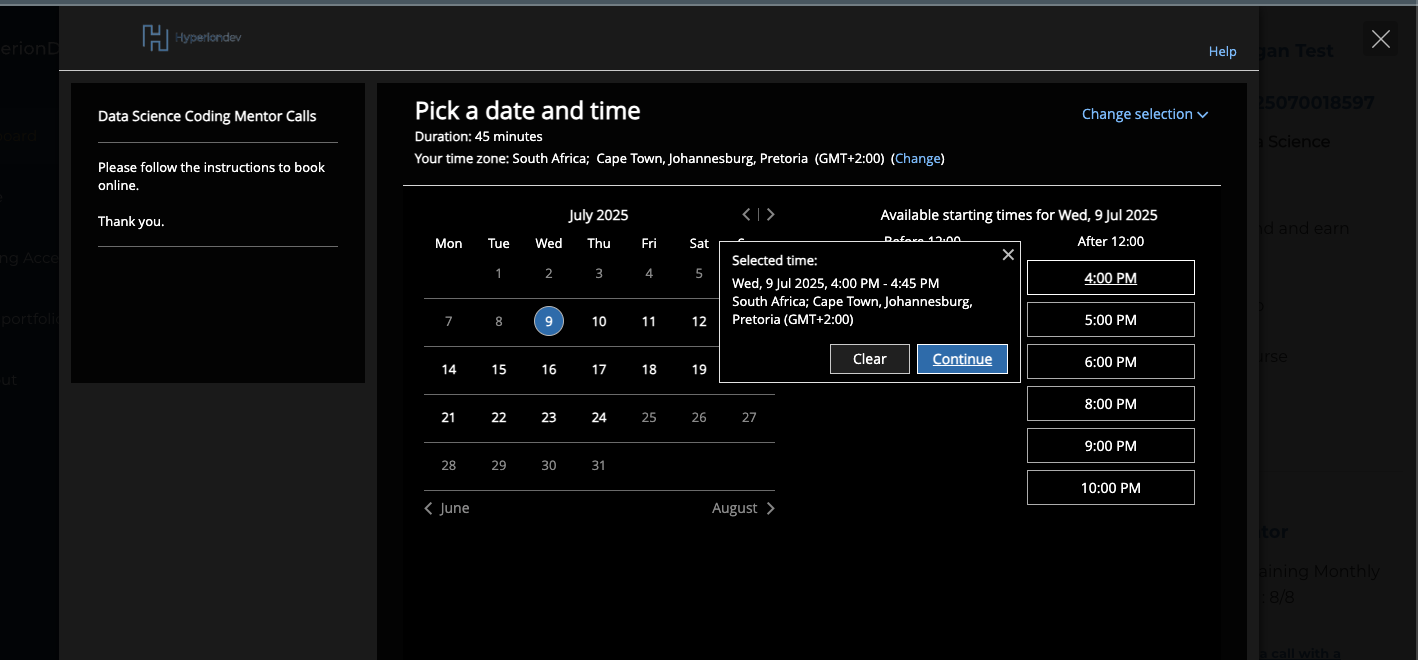The image size is (1418, 660).
Task: Go to the previous month arrow
Action: [x=746, y=214]
